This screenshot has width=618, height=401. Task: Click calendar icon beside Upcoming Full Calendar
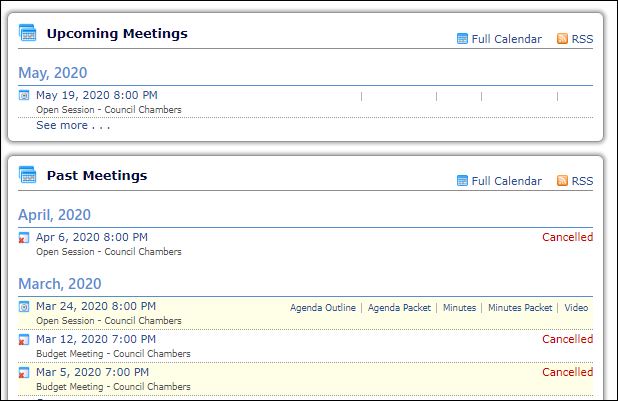[x=462, y=39]
